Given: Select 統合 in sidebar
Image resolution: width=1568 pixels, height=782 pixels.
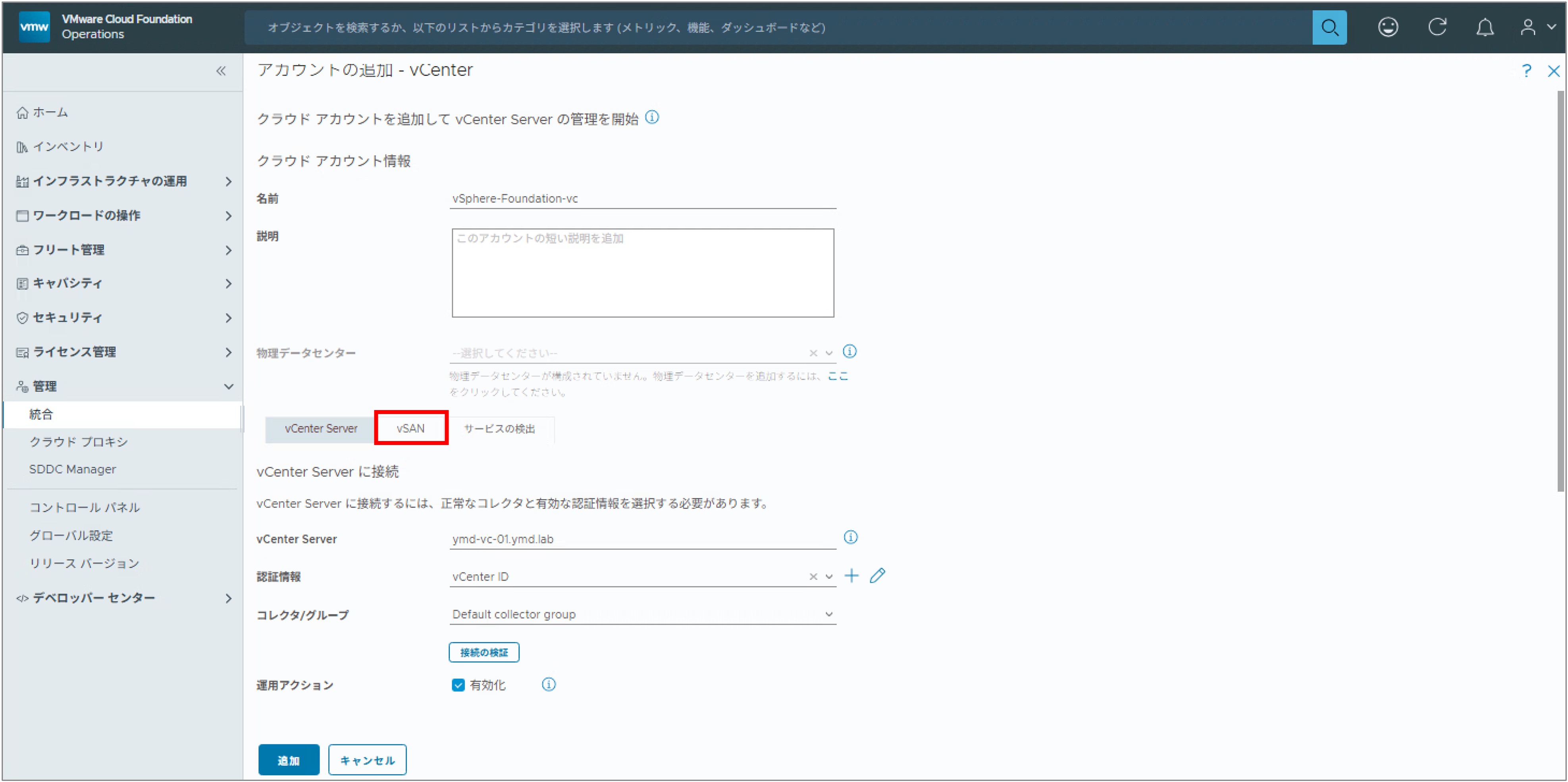Looking at the screenshot, I should pos(122,414).
